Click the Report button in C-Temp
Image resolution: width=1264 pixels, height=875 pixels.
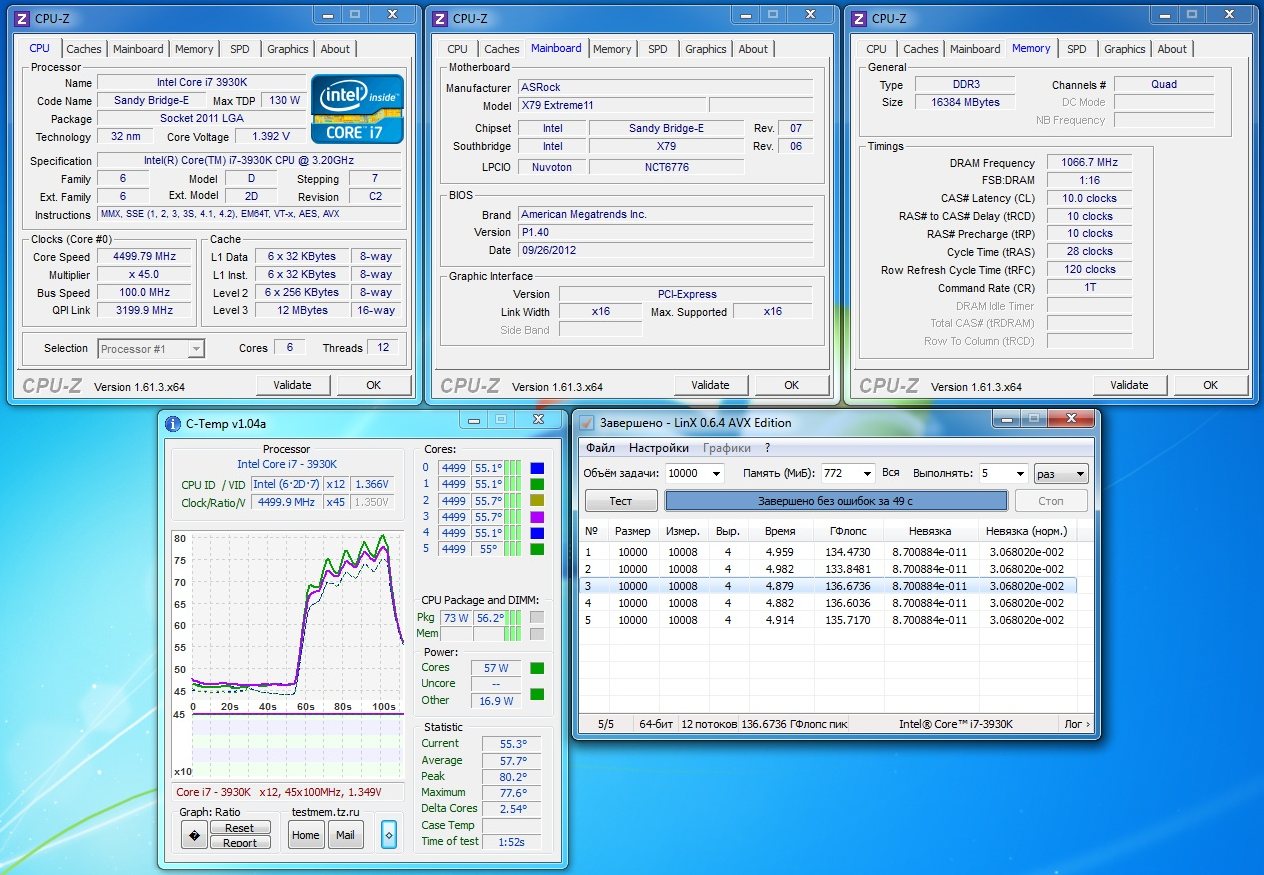[x=239, y=843]
